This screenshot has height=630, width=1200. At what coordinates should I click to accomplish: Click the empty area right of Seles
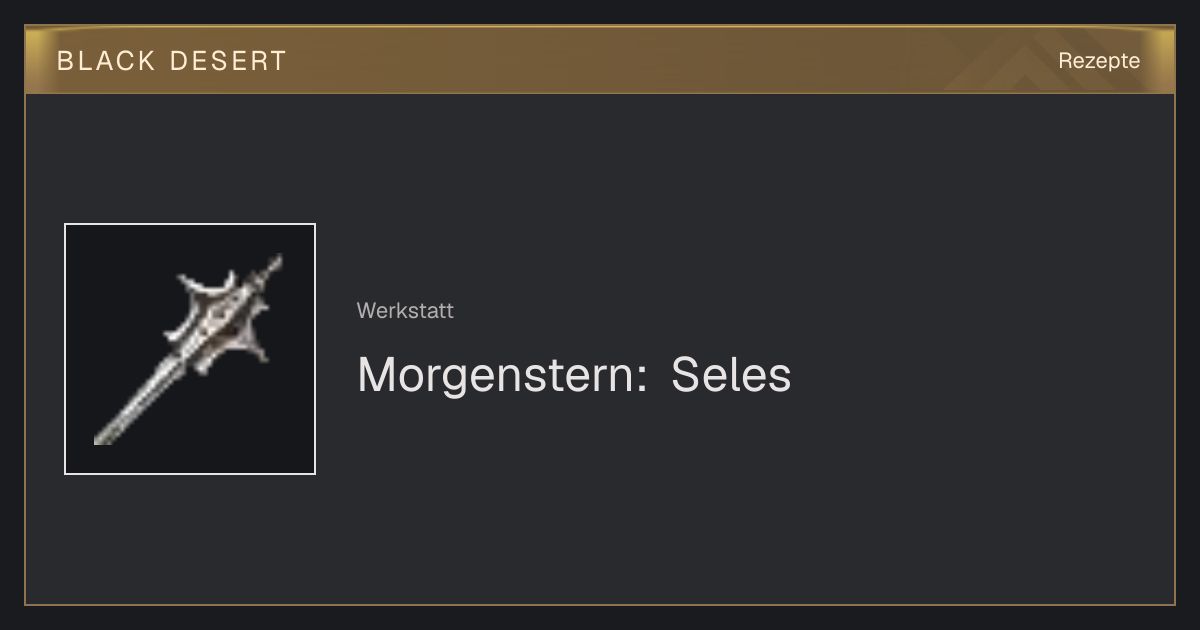[980, 375]
